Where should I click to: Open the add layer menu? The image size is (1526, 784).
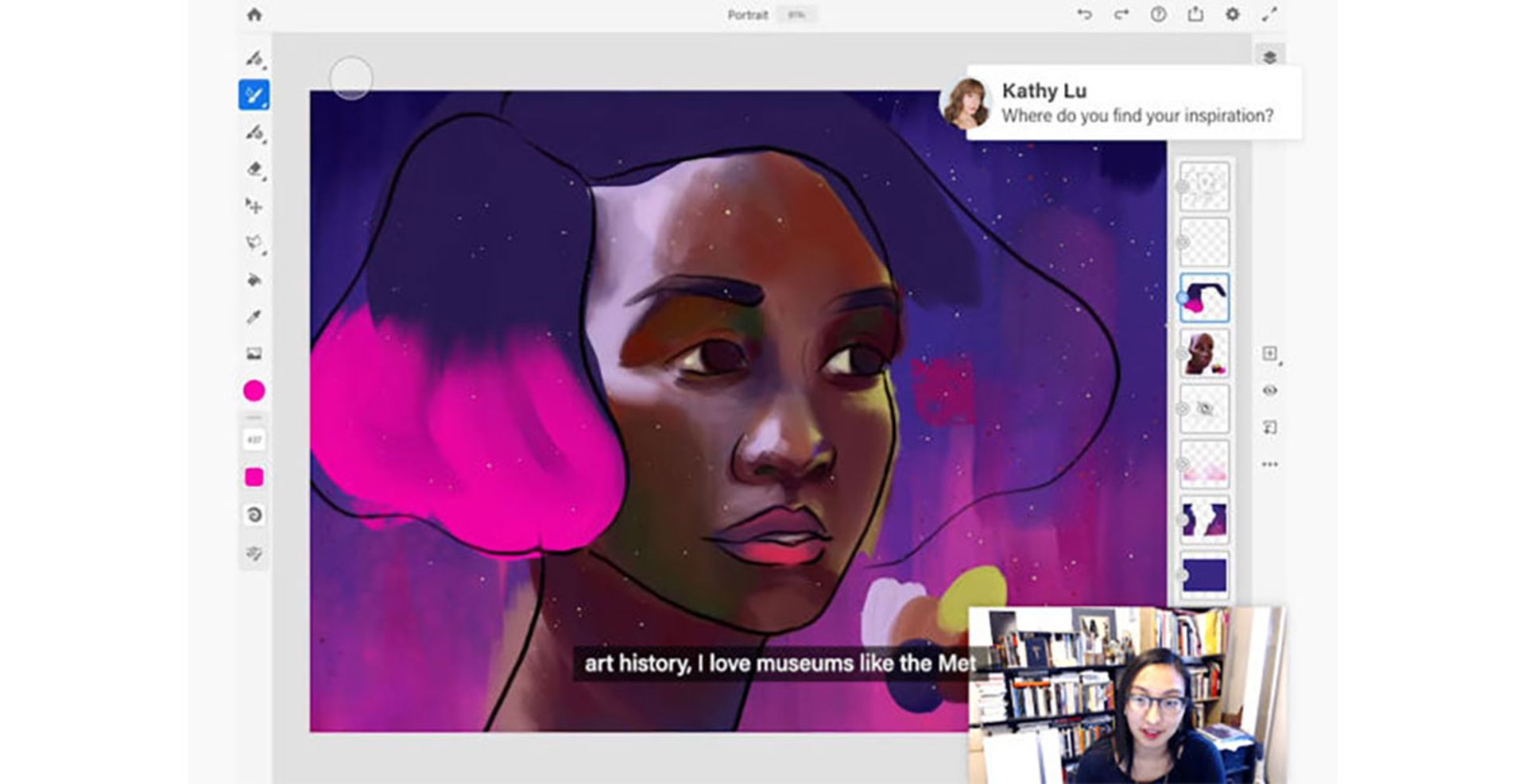point(1269,353)
